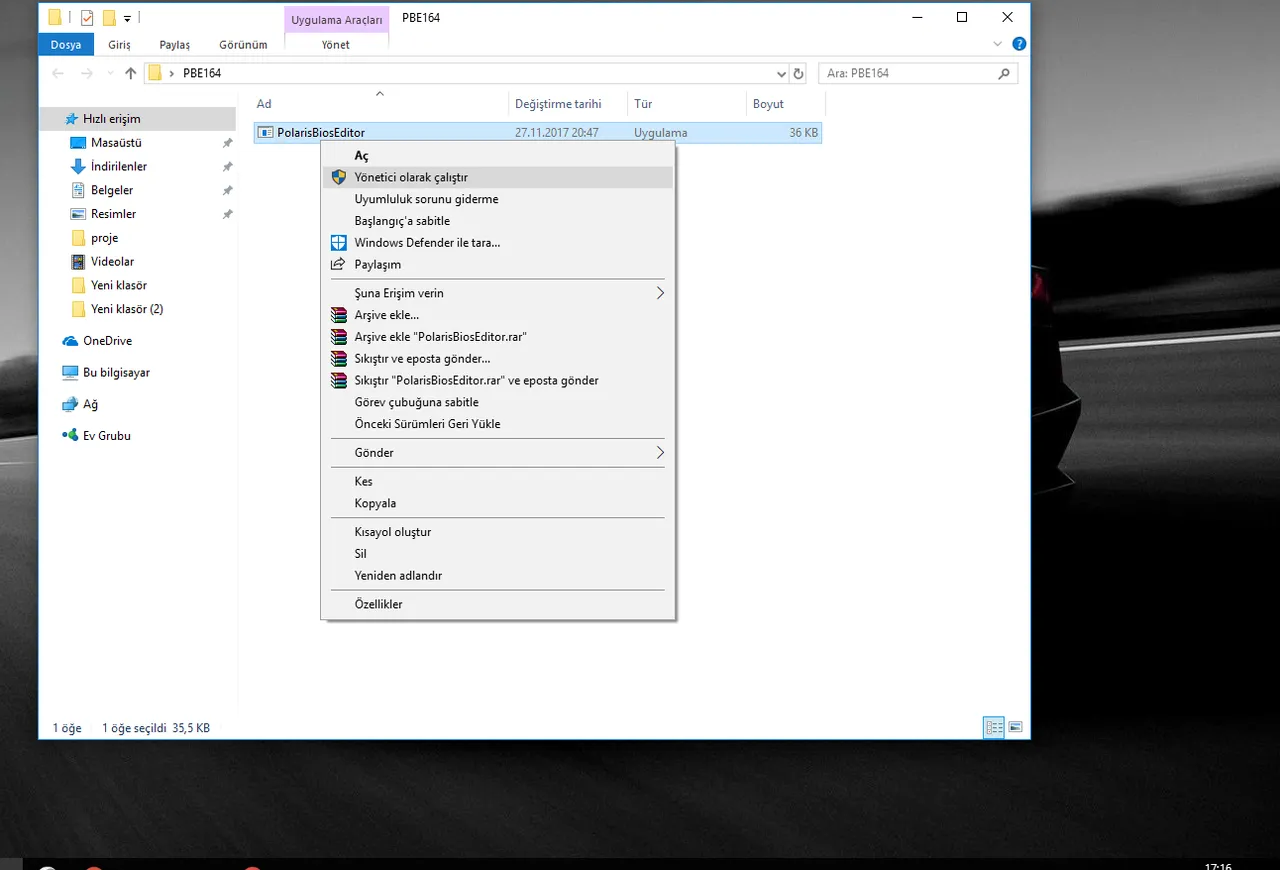
Task: Click the new folder icon in title bar
Action: click(x=110, y=17)
